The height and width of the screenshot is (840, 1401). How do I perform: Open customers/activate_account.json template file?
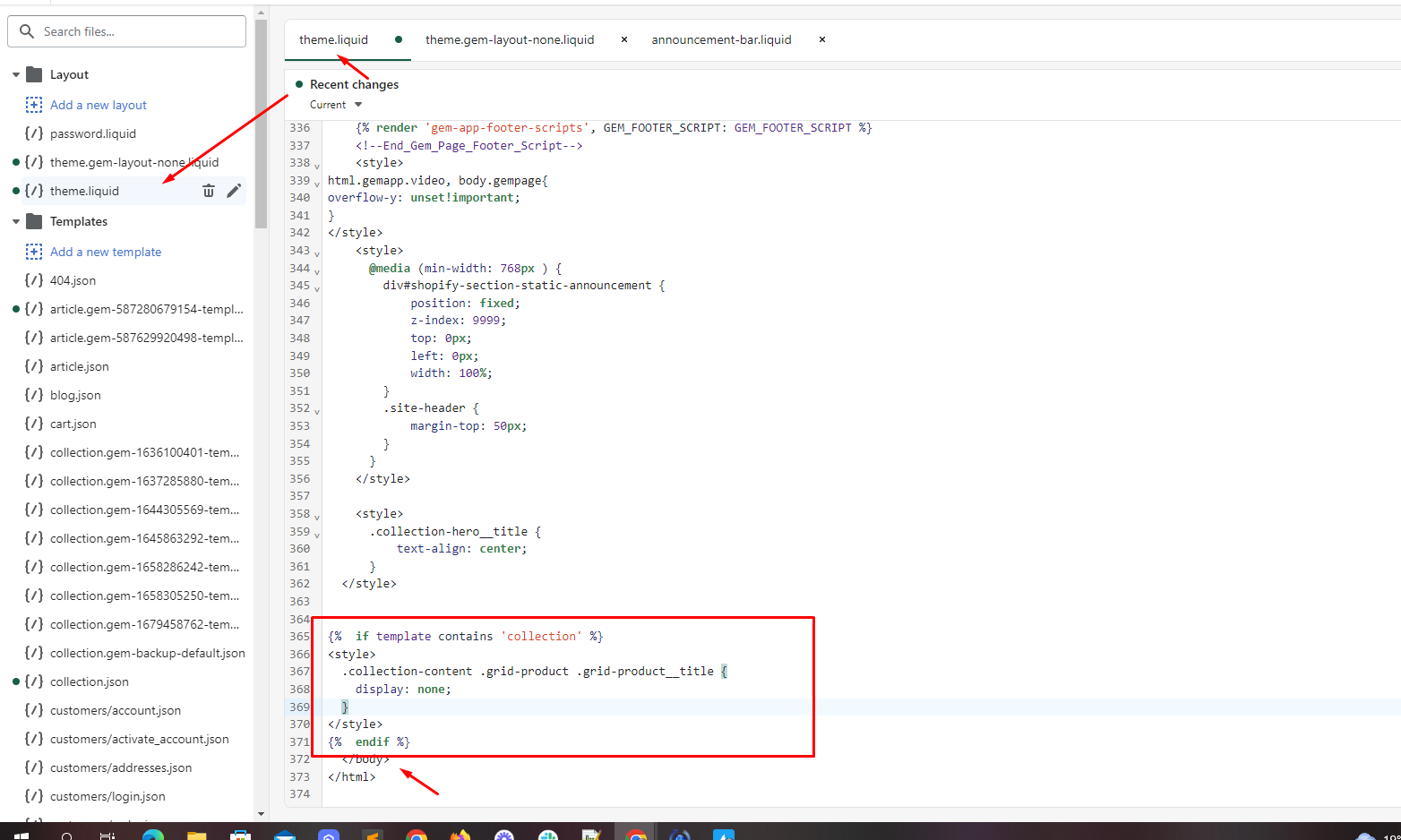pos(140,739)
